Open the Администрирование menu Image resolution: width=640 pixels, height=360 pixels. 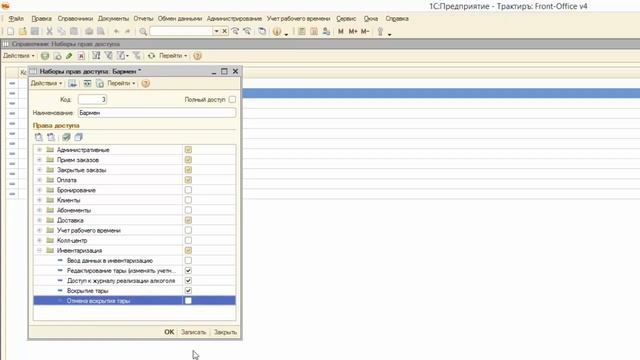click(x=234, y=19)
